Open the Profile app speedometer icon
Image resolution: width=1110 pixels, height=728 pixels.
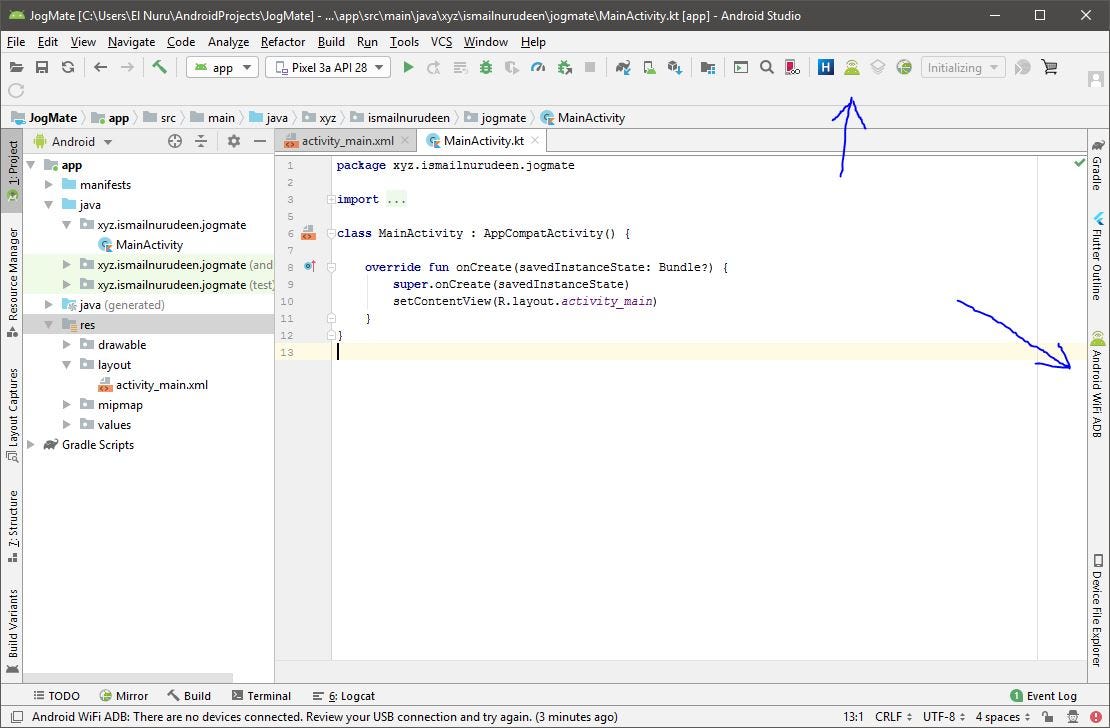click(x=538, y=67)
